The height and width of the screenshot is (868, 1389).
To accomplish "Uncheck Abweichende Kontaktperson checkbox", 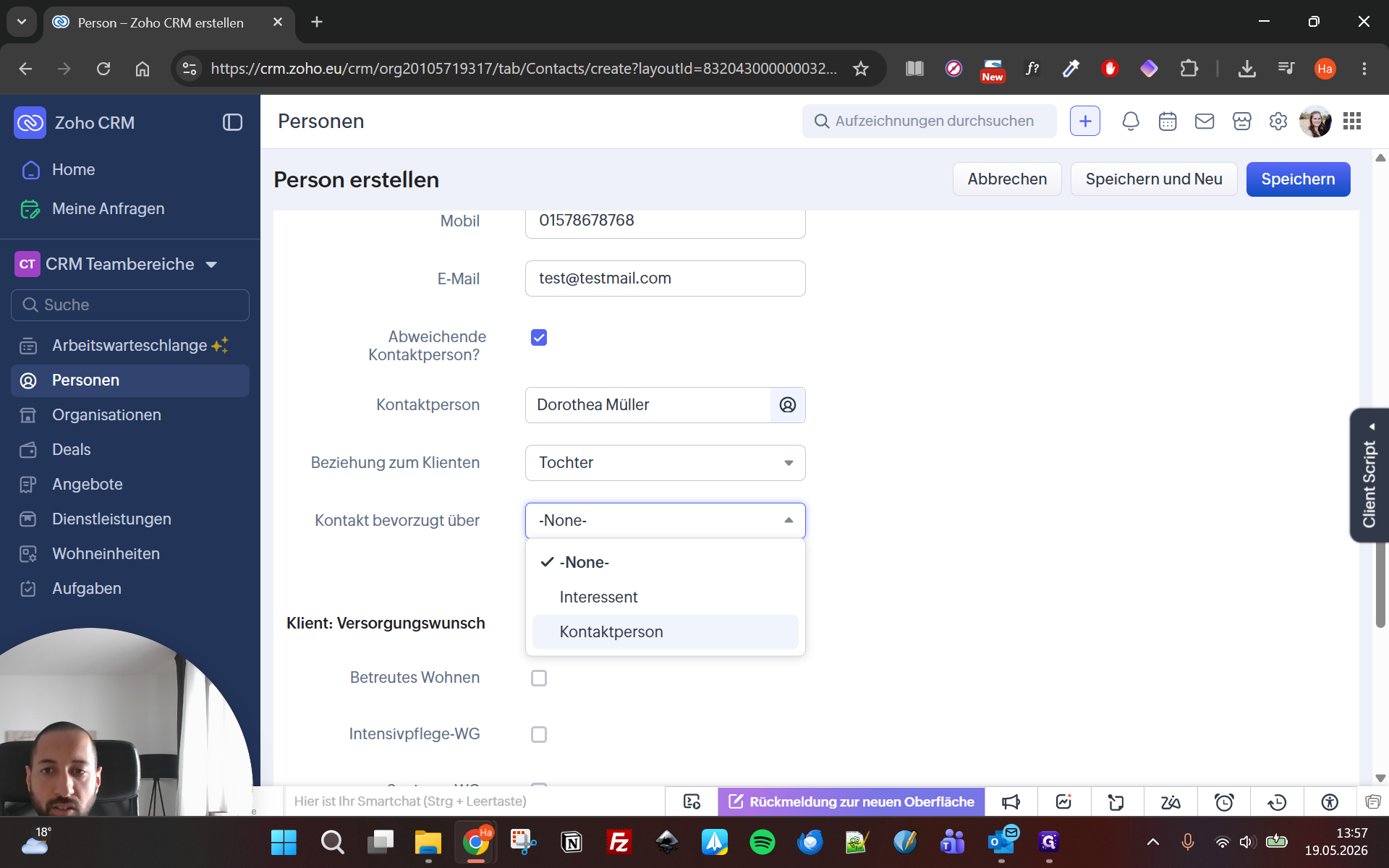I will pos(539,337).
